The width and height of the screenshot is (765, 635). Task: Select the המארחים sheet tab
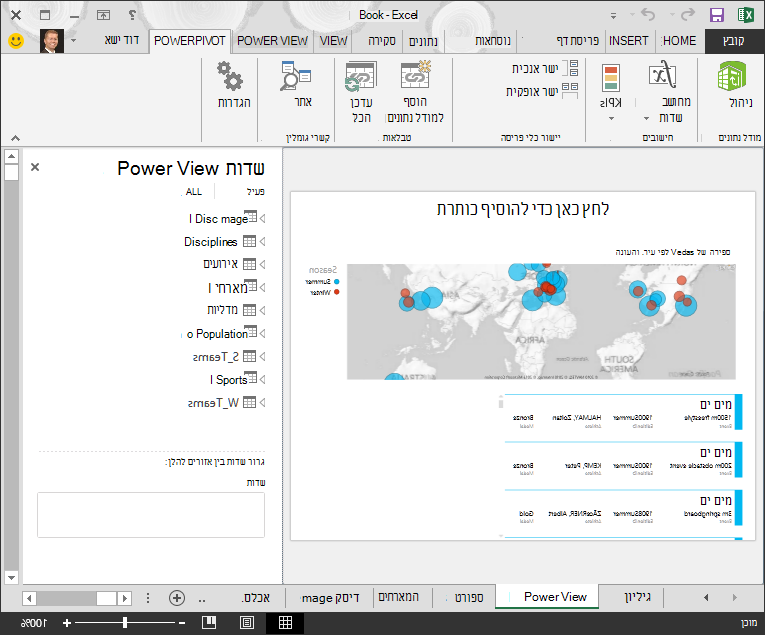pyautogui.click(x=399, y=597)
